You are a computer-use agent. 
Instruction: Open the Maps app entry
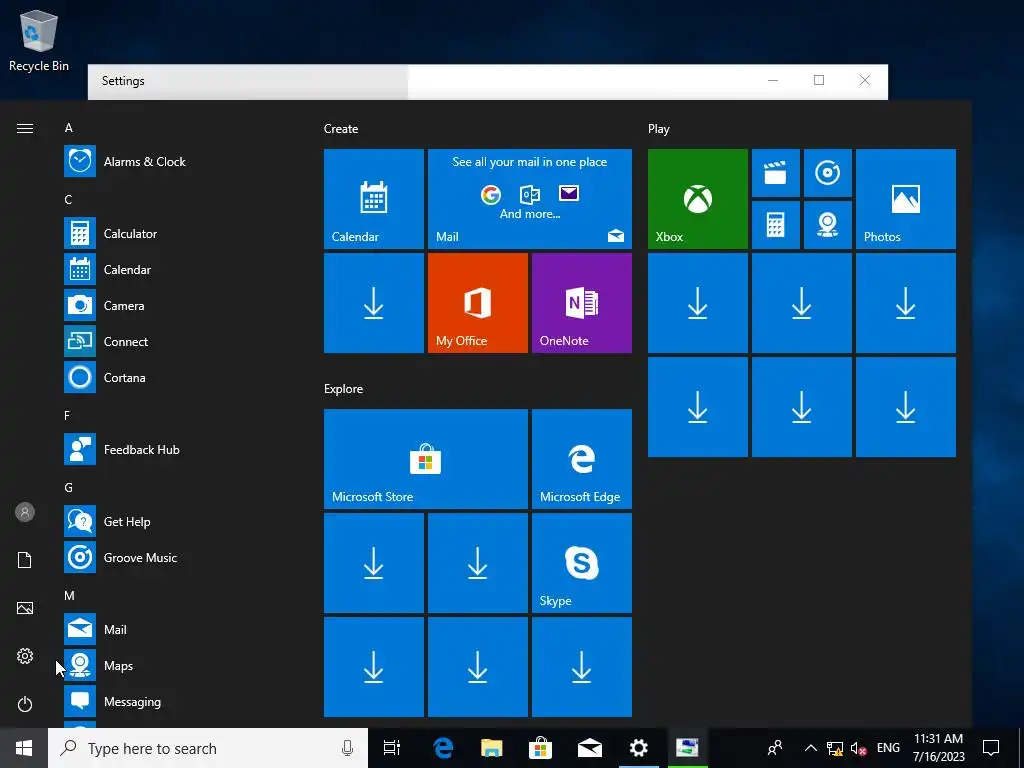176,665
